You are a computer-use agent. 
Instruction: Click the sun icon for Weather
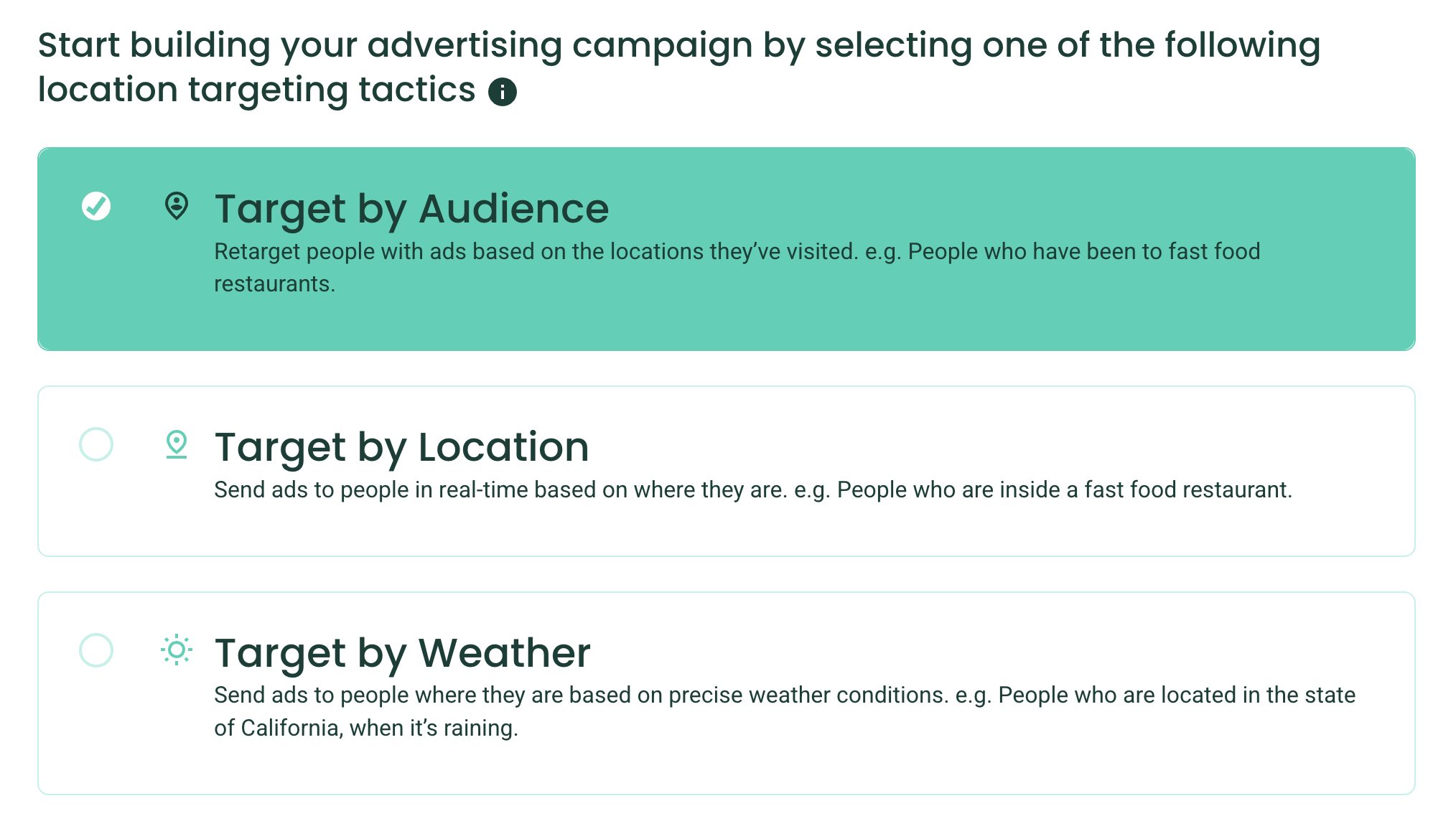click(x=176, y=650)
